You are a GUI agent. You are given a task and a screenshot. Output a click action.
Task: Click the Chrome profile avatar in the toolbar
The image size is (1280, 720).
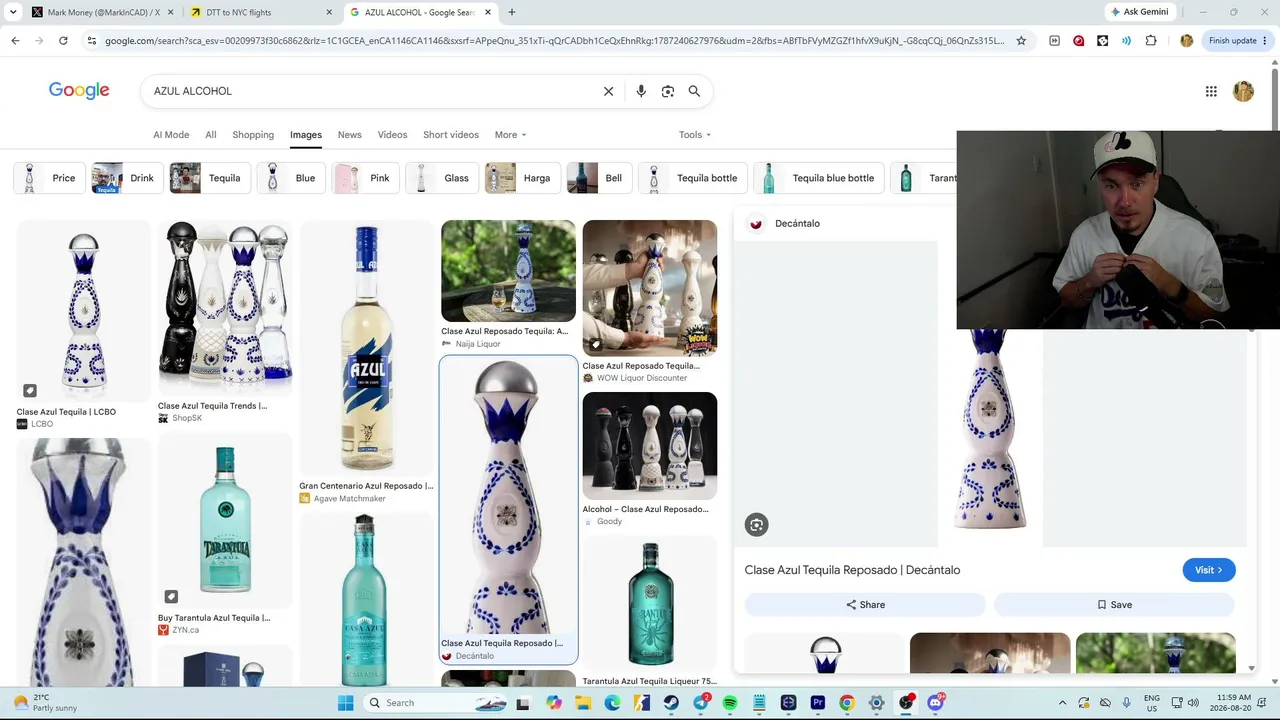(1186, 41)
